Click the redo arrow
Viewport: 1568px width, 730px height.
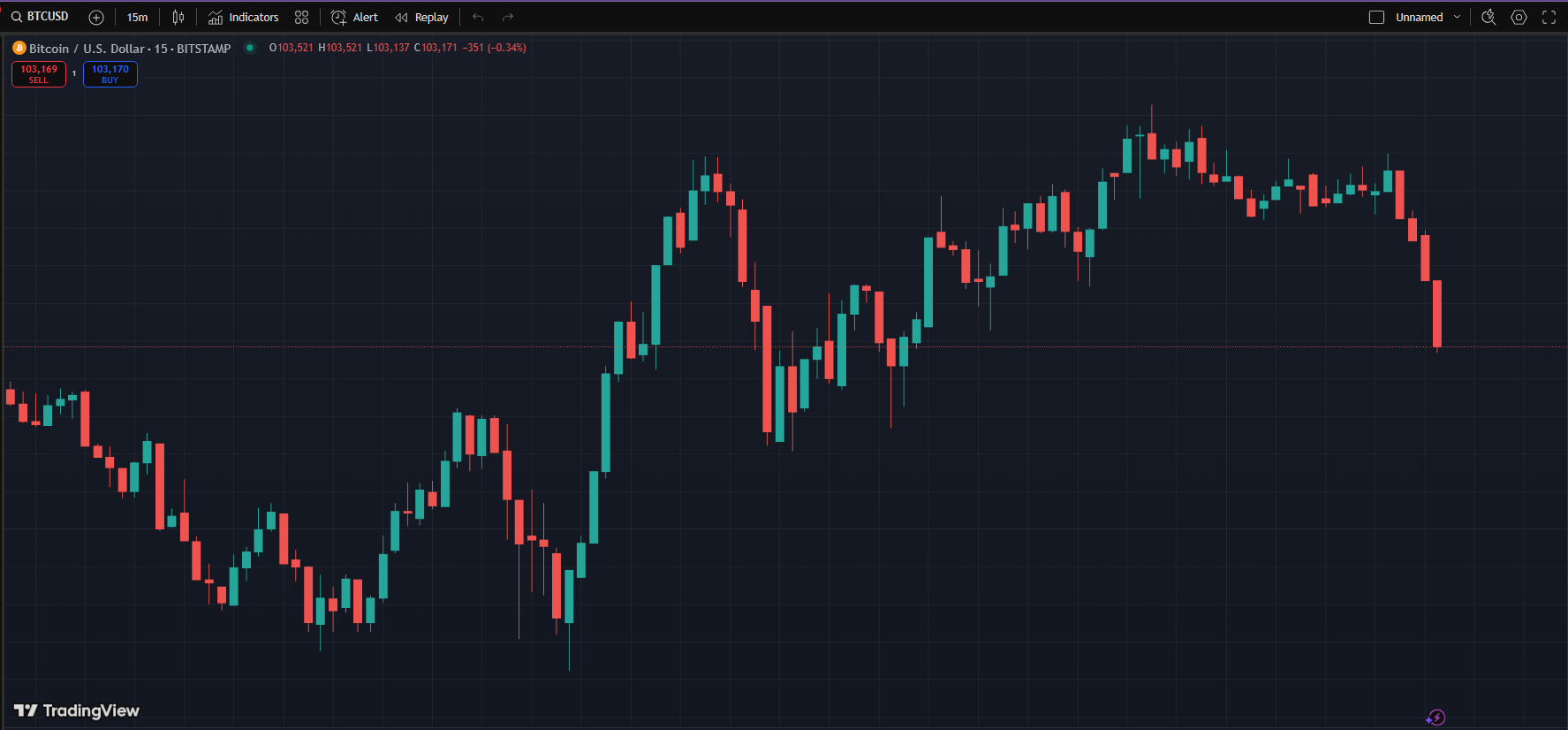(x=507, y=18)
